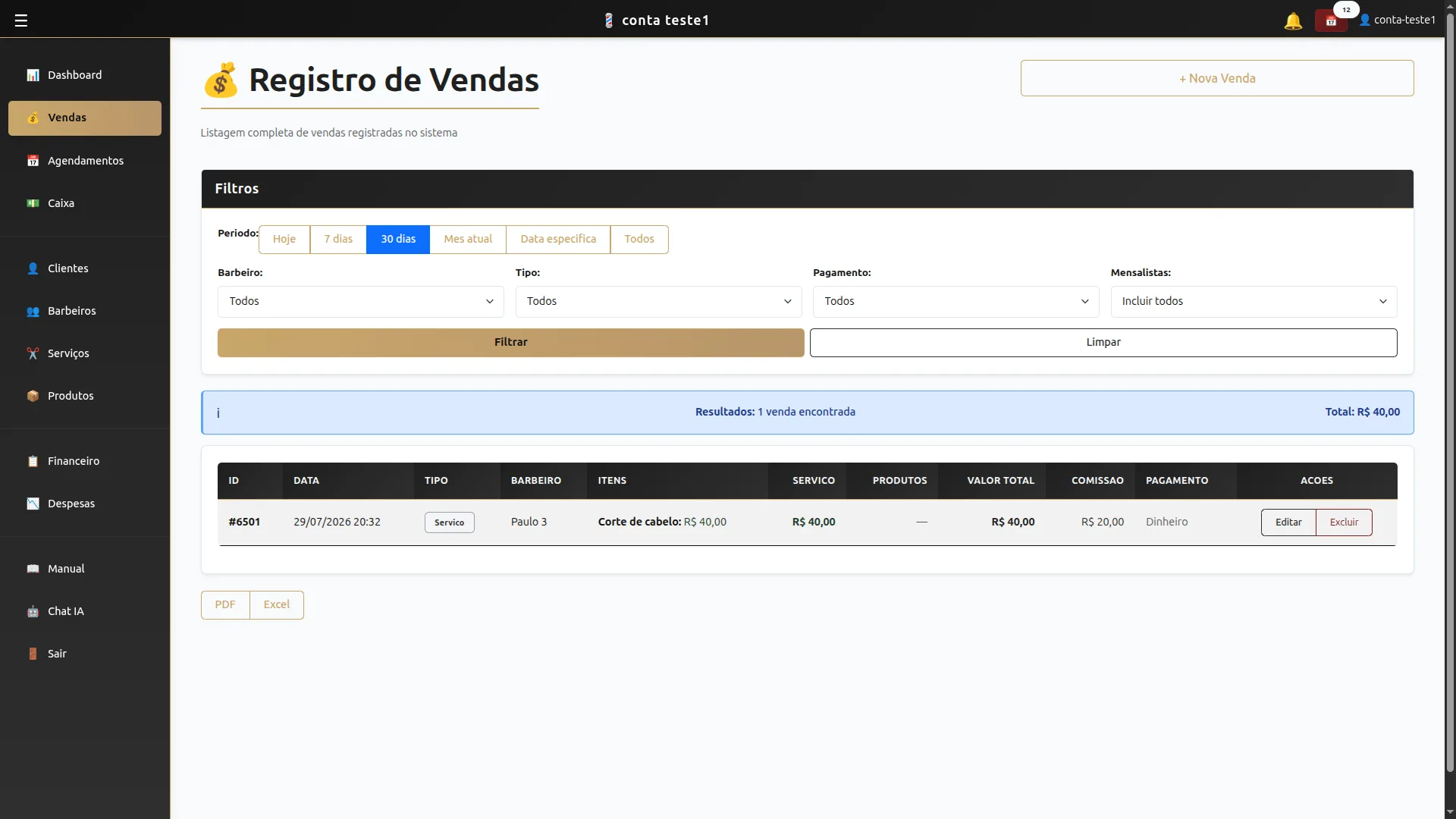Image resolution: width=1456 pixels, height=819 pixels.
Task: Select the Mes atual period filter
Action: (468, 239)
